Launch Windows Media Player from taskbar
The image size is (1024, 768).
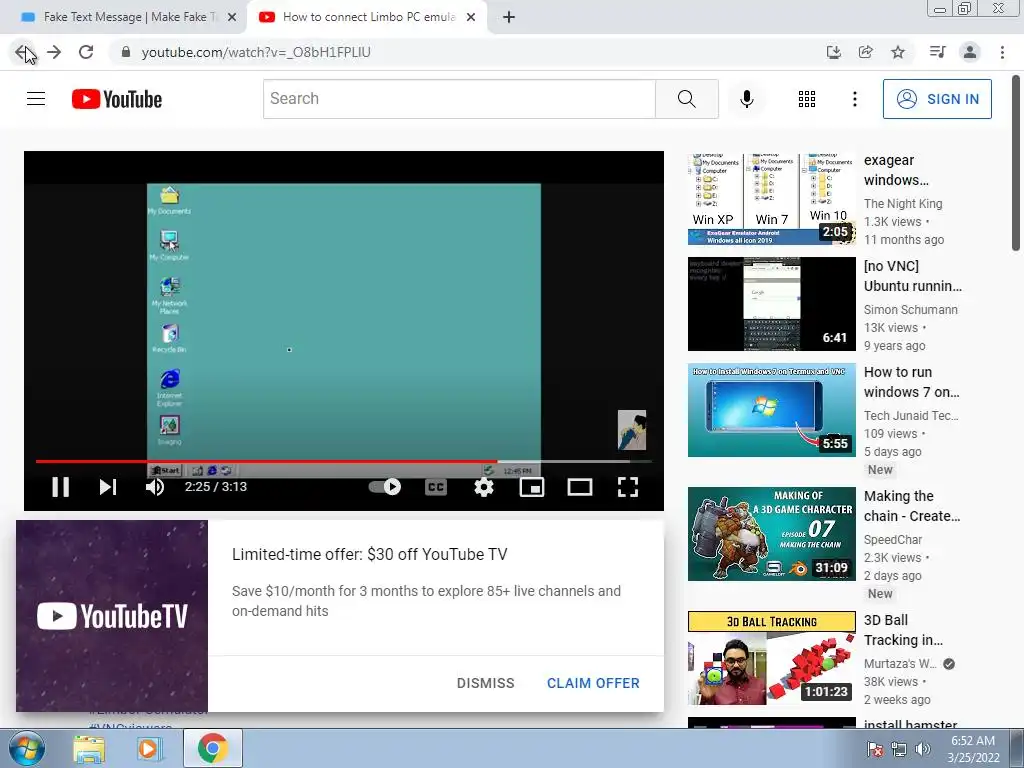pos(149,748)
